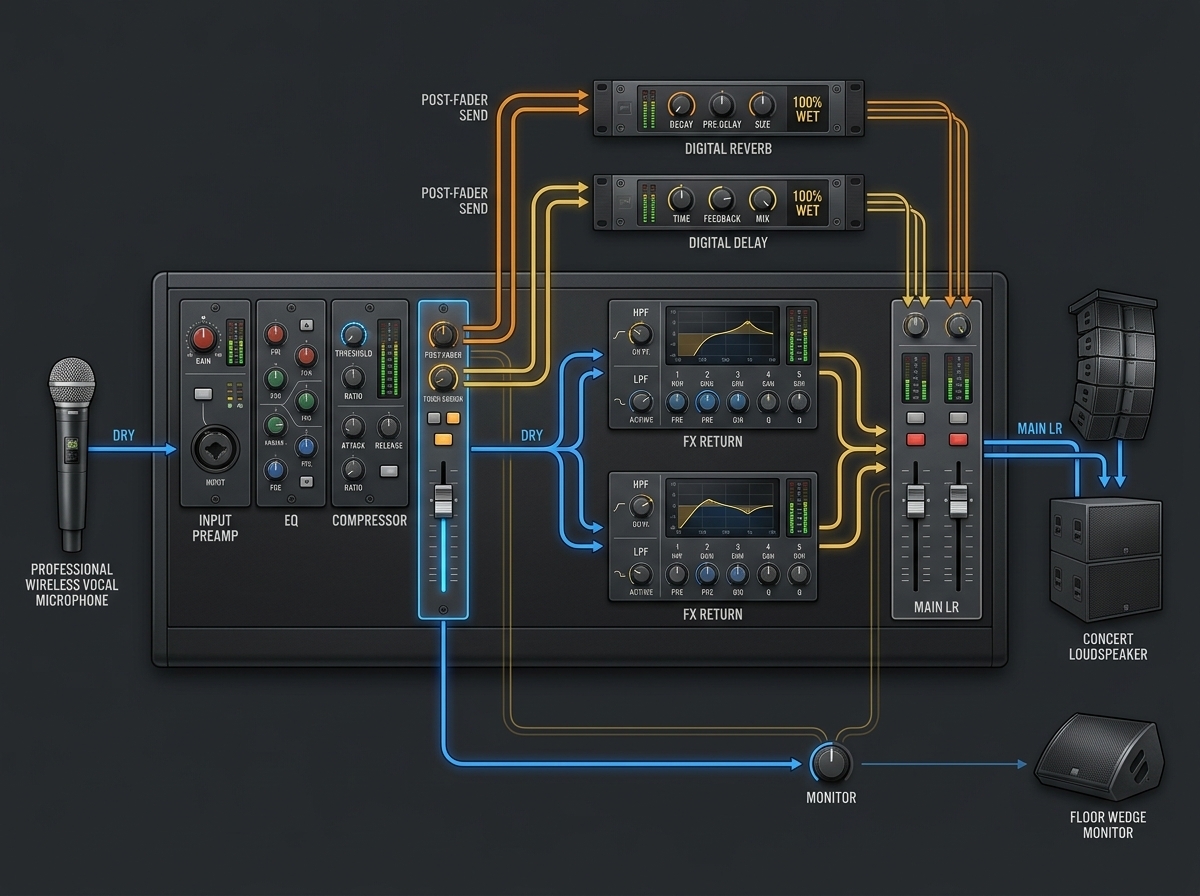Click the DIGITAL REVERB label
The image size is (1200, 896).
[x=728, y=149]
